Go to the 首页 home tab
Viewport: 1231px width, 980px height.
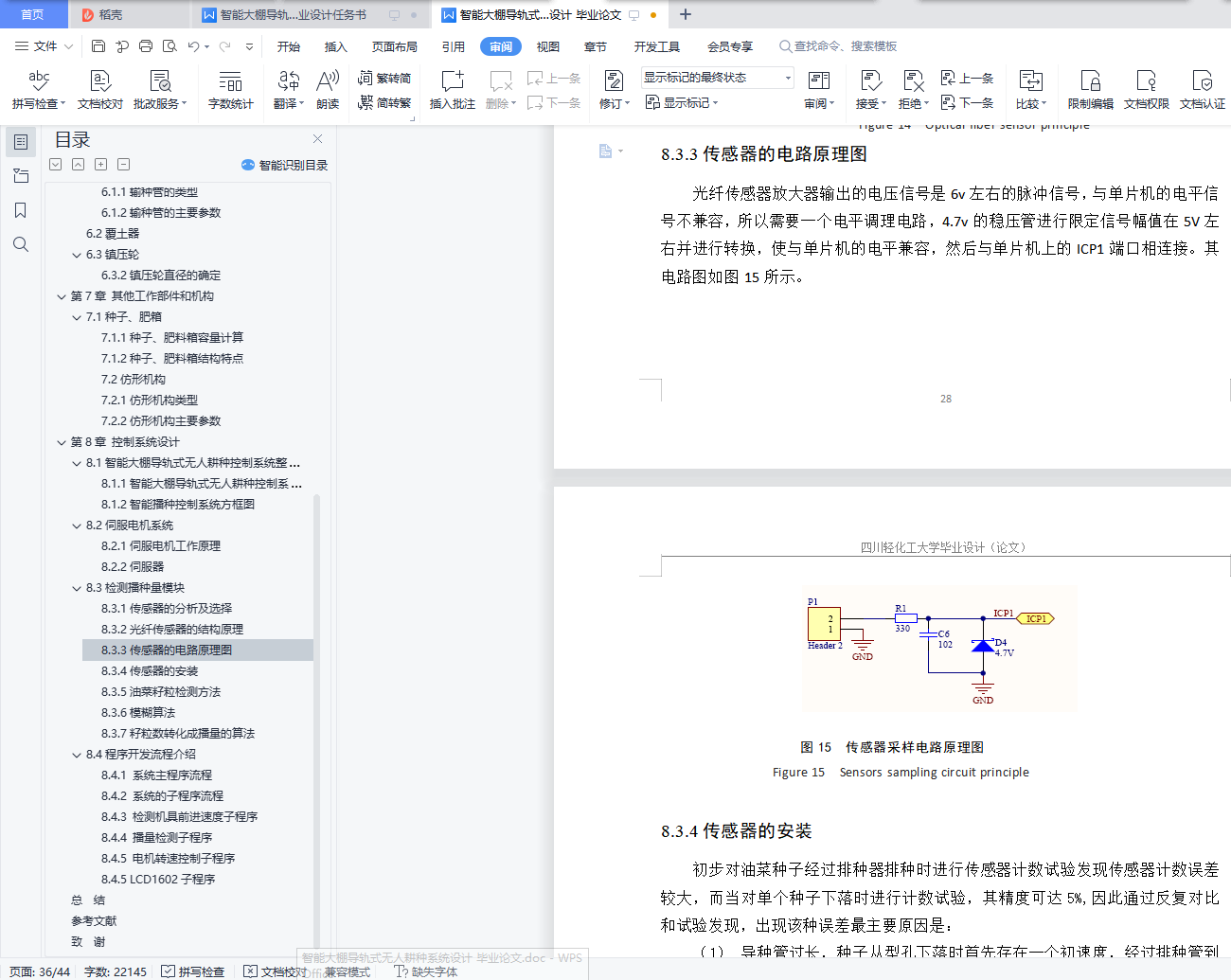[32, 14]
